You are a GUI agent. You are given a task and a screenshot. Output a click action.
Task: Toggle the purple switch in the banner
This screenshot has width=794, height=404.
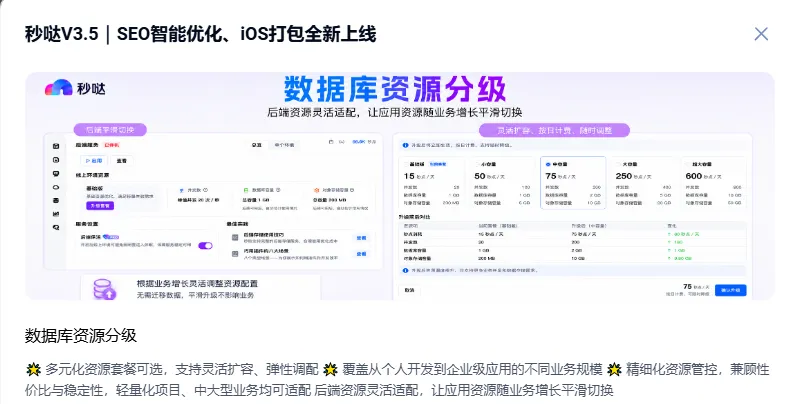click(205, 246)
